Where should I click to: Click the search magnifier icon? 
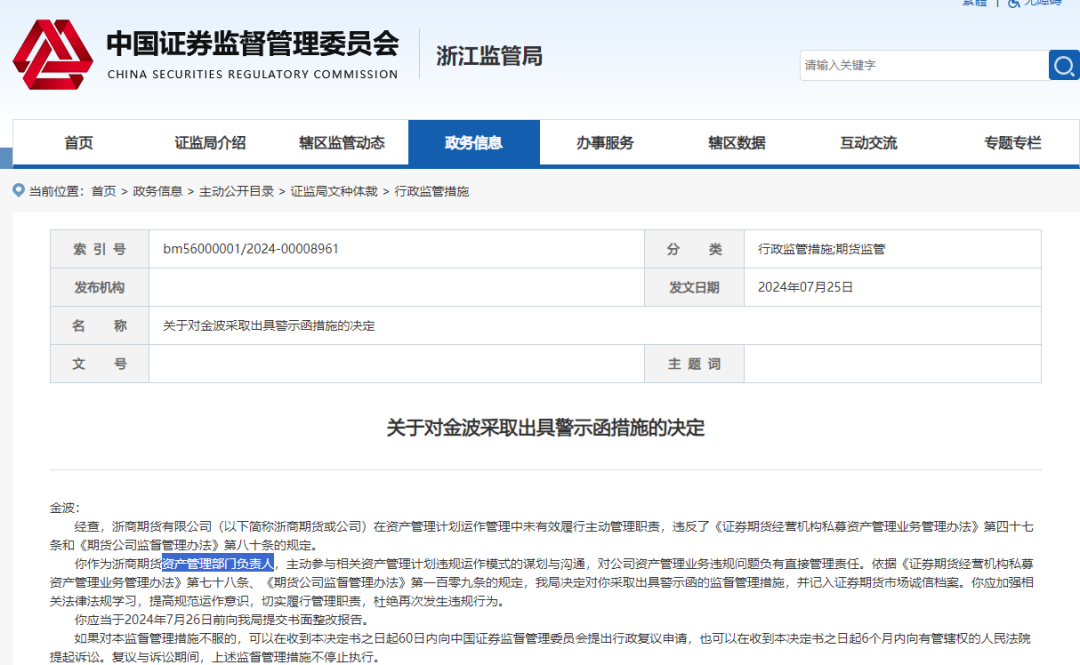[1064, 65]
